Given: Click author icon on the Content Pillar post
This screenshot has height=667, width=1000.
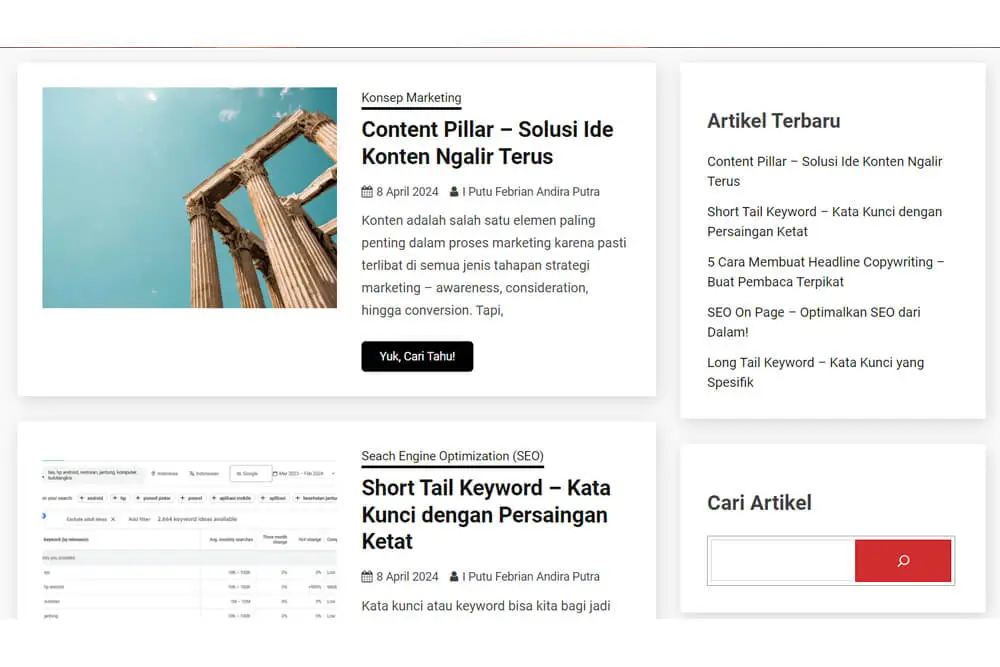Looking at the screenshot, I should coord(454,191).
